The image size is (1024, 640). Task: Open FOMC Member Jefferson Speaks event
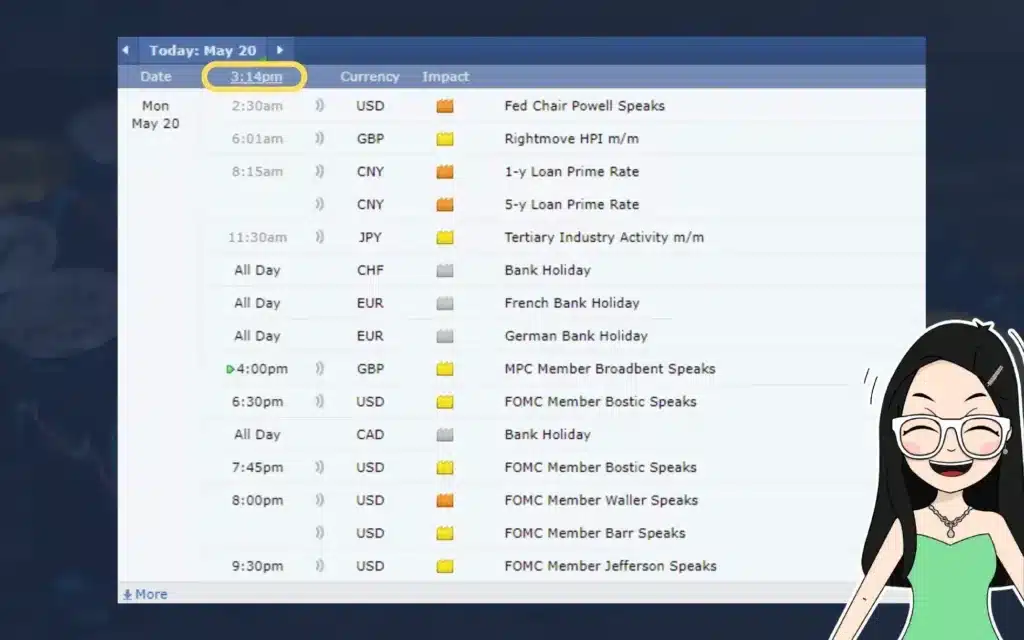pos(611,566)
